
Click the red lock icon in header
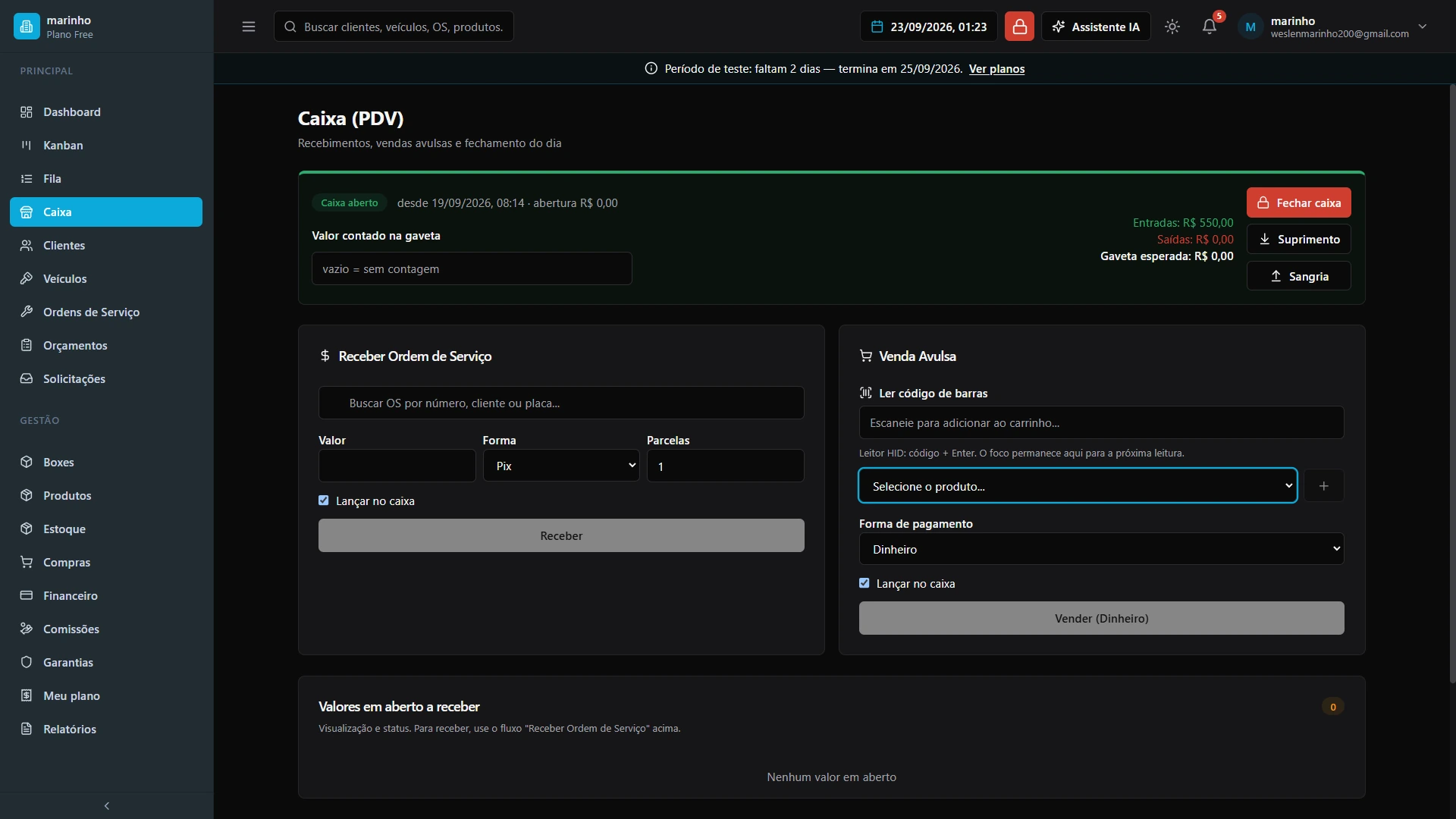1019,27
